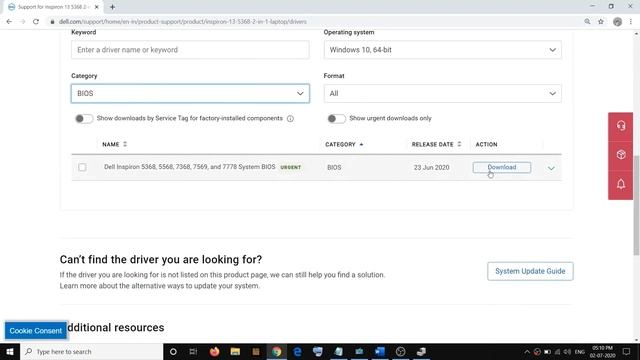The height and width of the screenshot is (360, 640).
Task: Click the Windows taskbar search box
Action: click(x=91, y=351)
